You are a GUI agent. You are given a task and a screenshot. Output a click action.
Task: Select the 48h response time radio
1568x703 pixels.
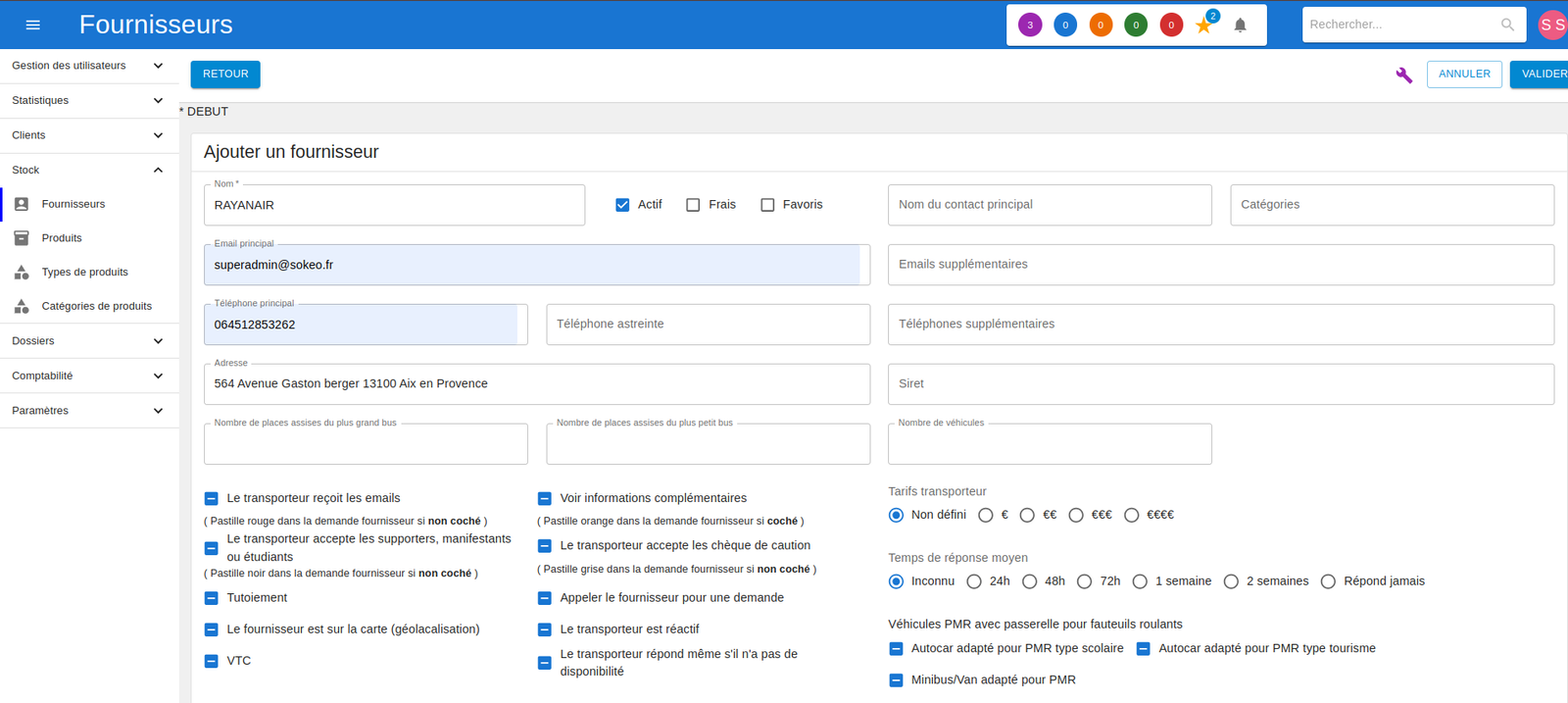point(1029,581)
